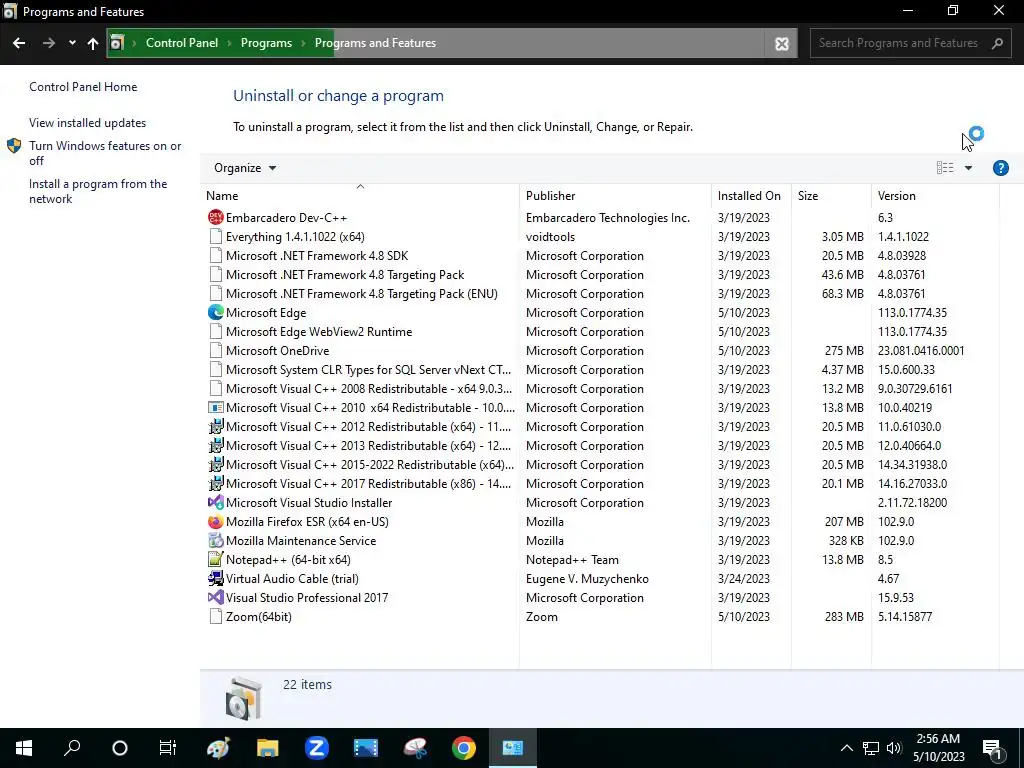Click the Embarcadero Dev-C++ program icon

(216, 217)
